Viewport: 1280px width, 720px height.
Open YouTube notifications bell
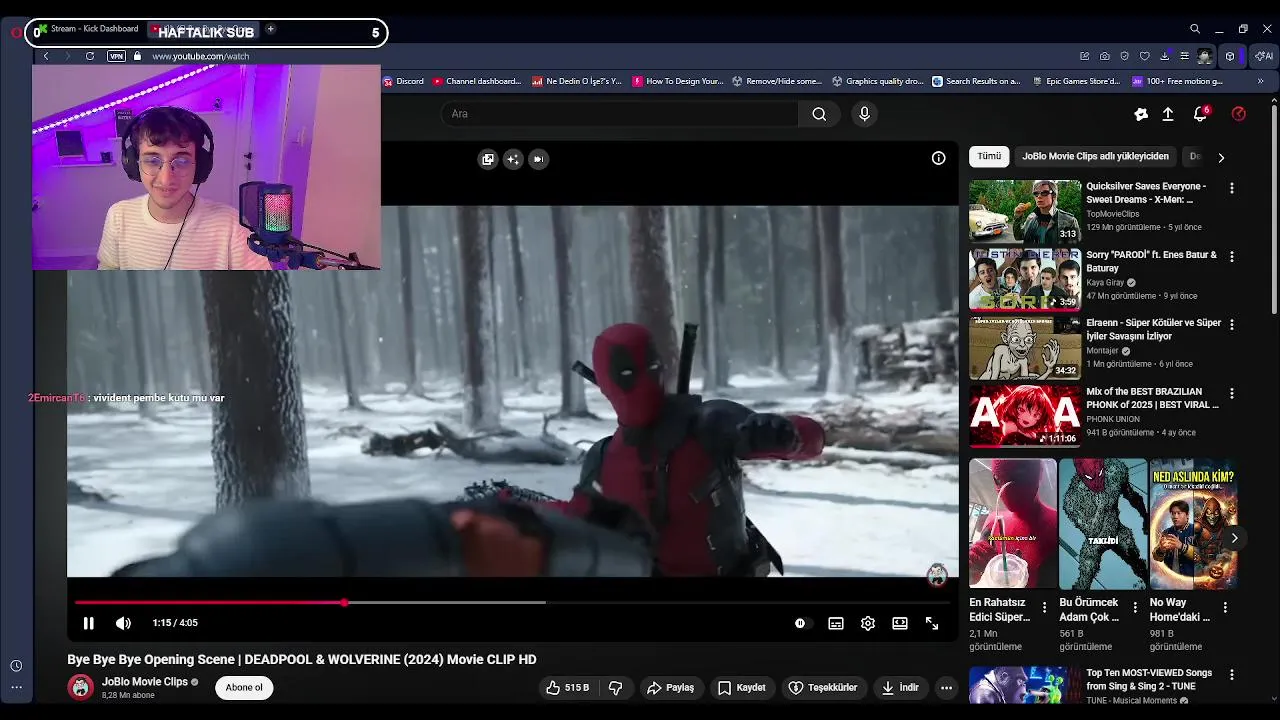click(x=1201, y=114)
